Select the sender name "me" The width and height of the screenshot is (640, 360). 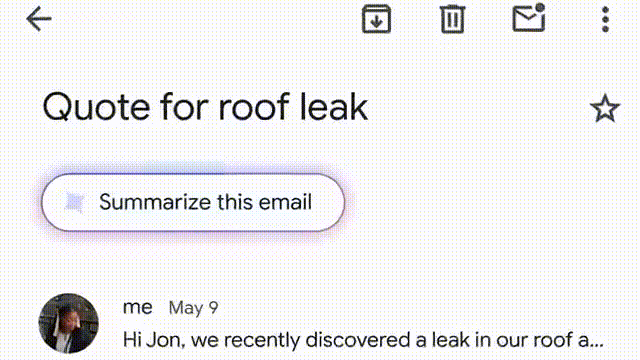pos(138,307)
